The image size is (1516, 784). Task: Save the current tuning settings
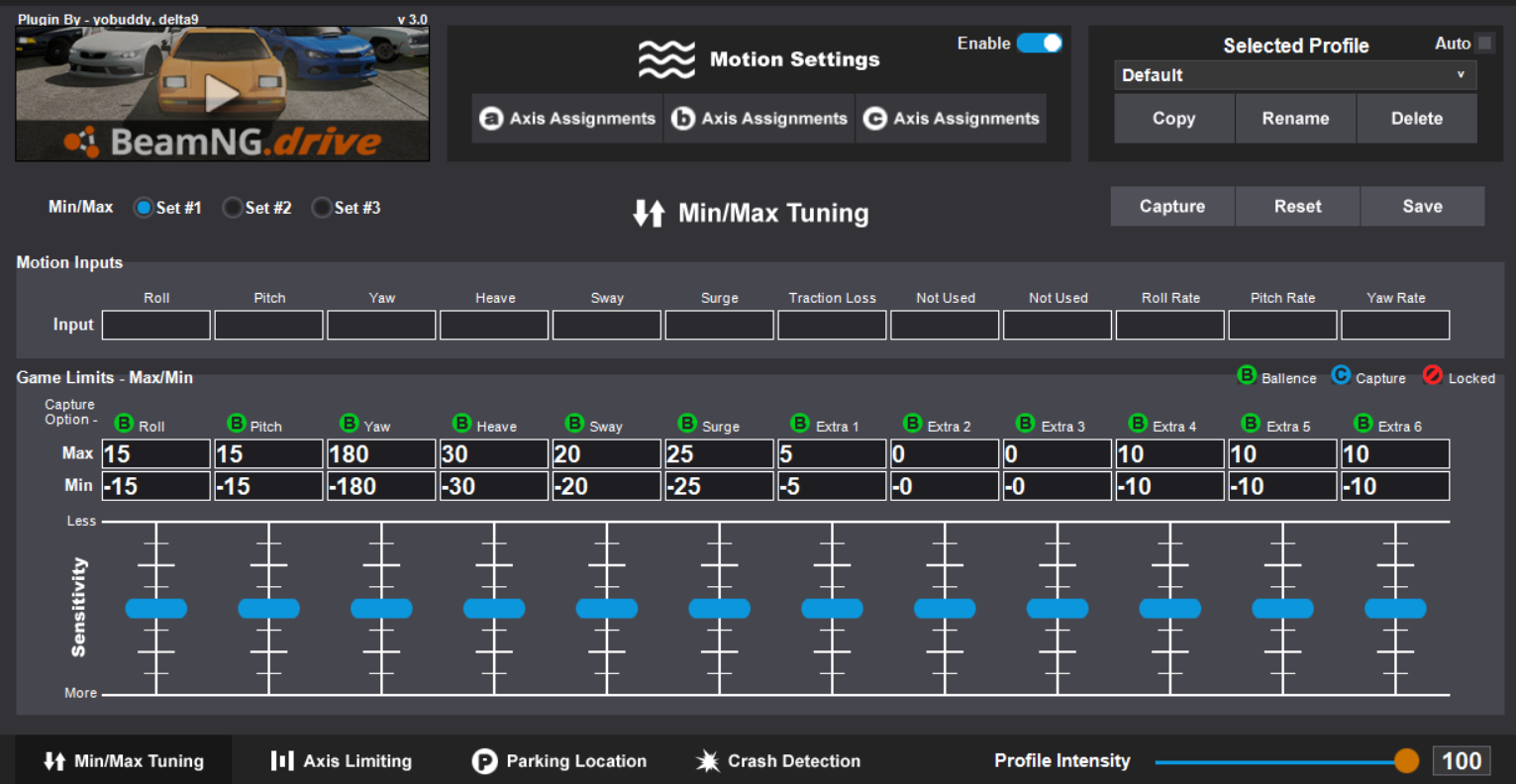coord(1422,207)
